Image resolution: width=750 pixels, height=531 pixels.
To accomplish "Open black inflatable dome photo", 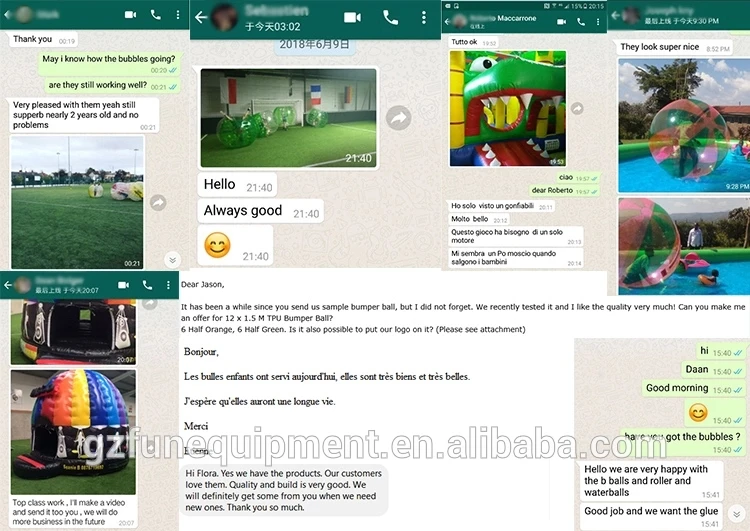I will [x=73, y=332].
